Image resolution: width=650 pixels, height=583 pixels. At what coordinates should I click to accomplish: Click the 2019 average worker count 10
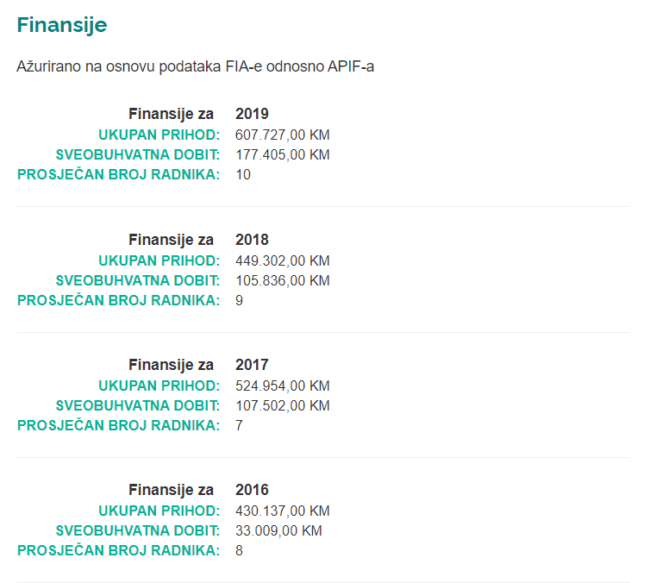point(243,174)
